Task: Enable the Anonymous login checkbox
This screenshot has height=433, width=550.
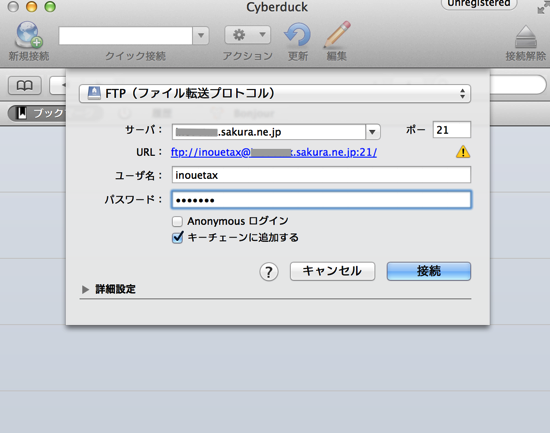Action: (x=177, y=221)
